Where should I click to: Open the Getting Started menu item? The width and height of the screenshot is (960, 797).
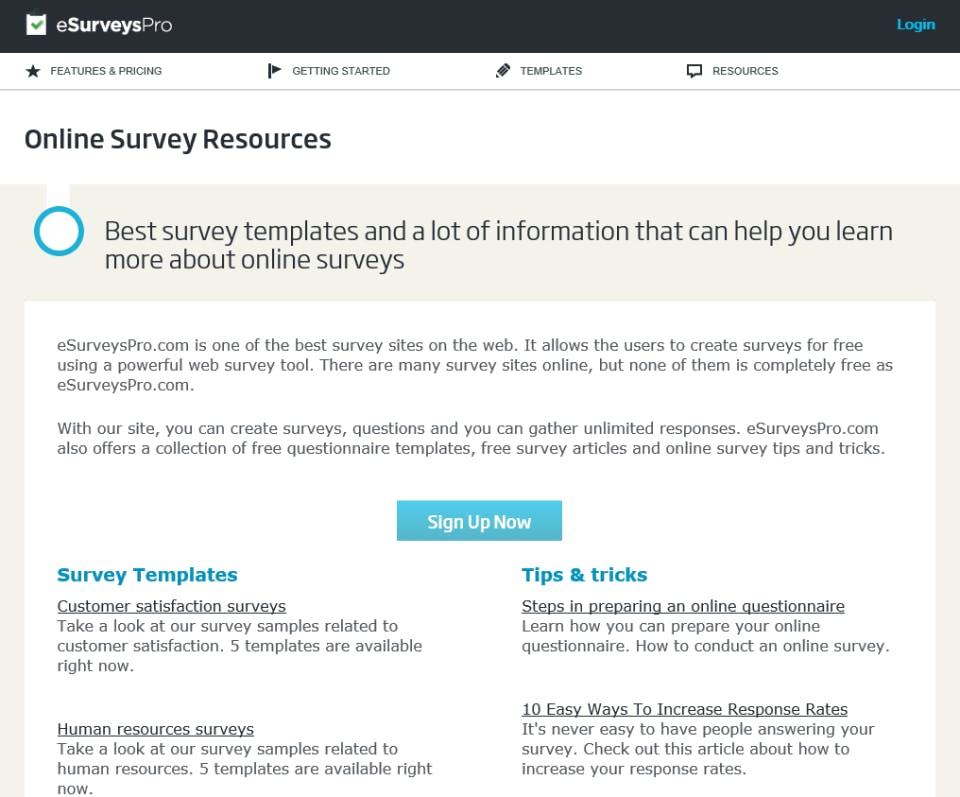tap(340, 71)
